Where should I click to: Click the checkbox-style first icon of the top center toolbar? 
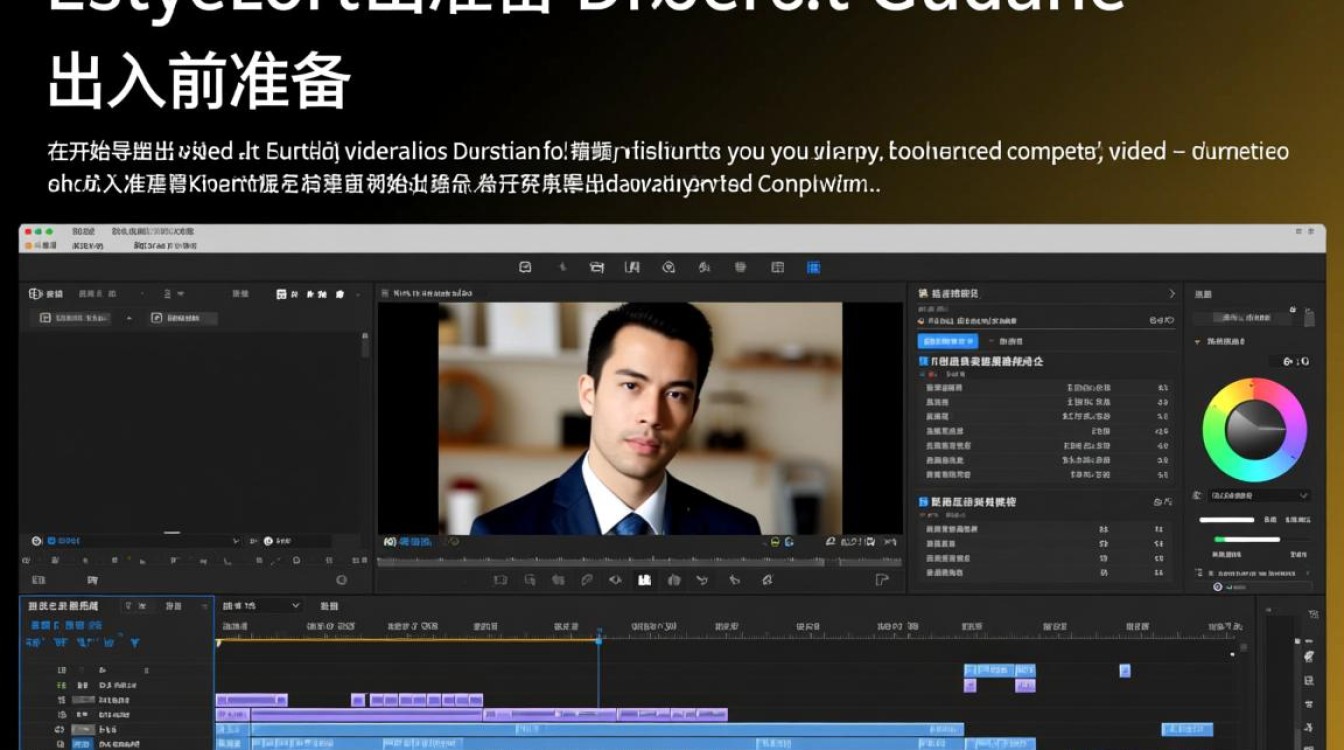pos(525,267)
